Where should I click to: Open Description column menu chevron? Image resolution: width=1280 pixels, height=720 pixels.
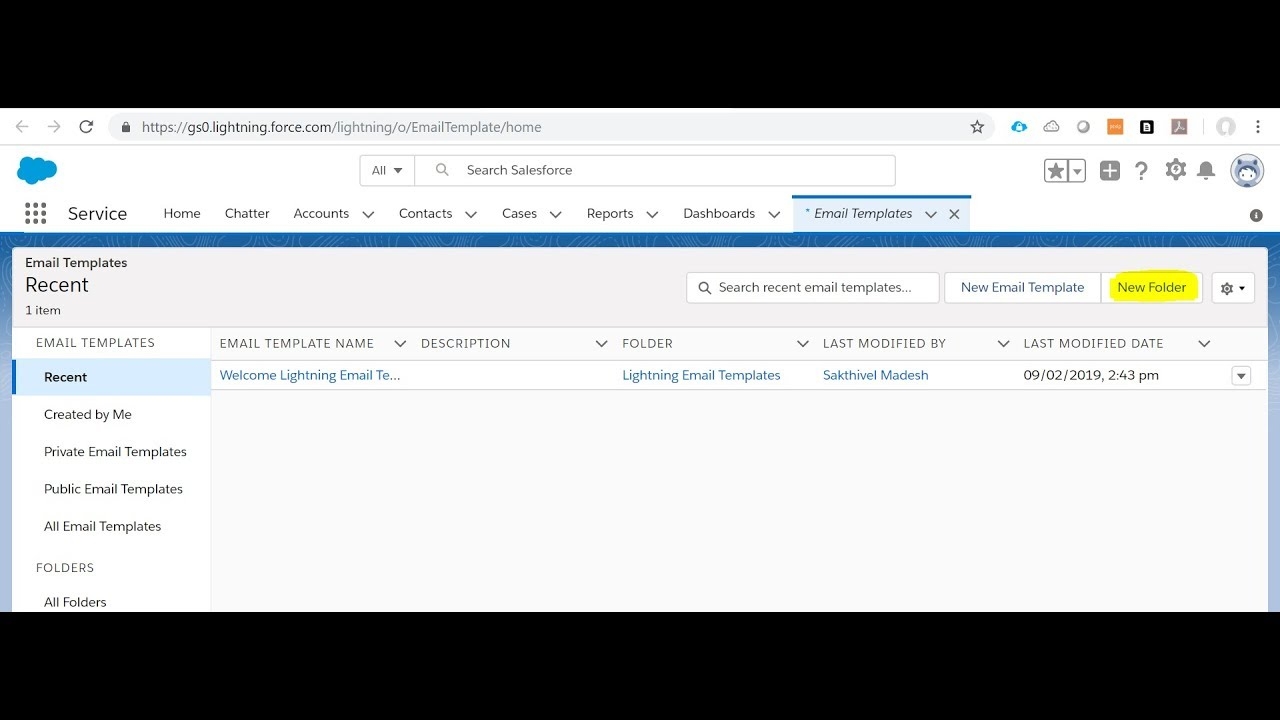(x=601, y=343)
